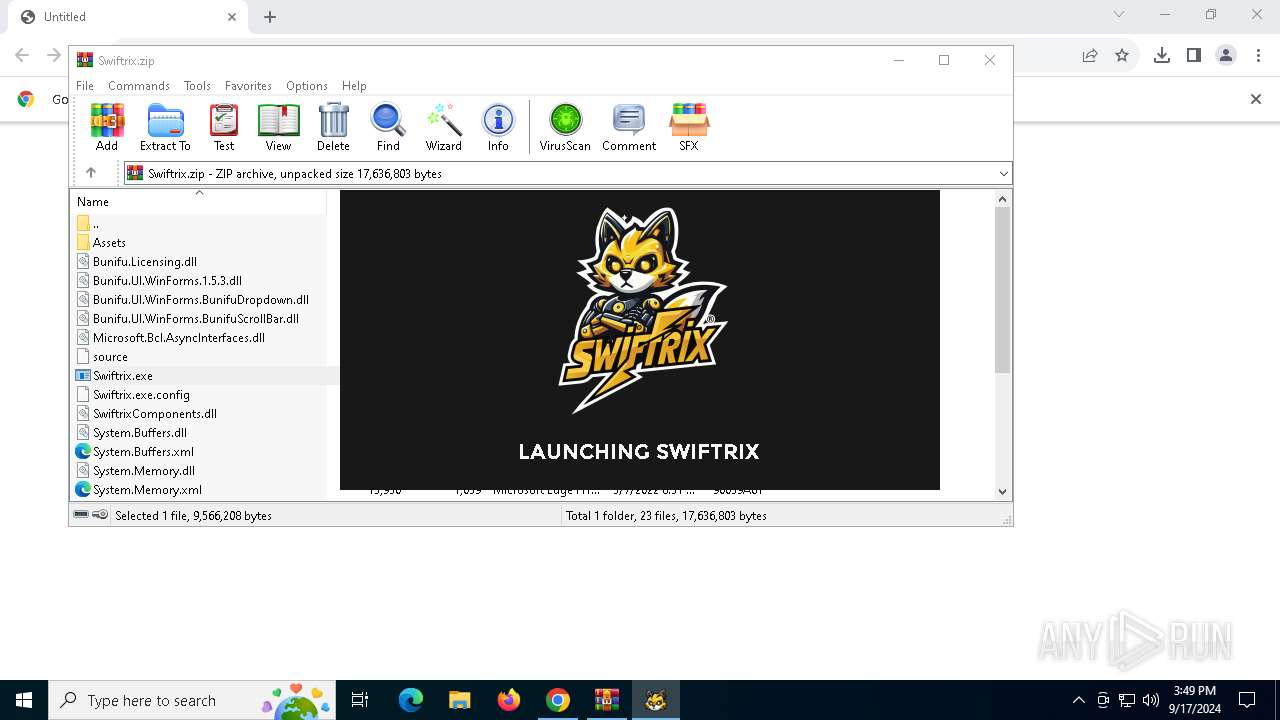Click the Untitled Chrome tab
The width and height of the screenshot is (1280, 720).
[x=127, y=17]
